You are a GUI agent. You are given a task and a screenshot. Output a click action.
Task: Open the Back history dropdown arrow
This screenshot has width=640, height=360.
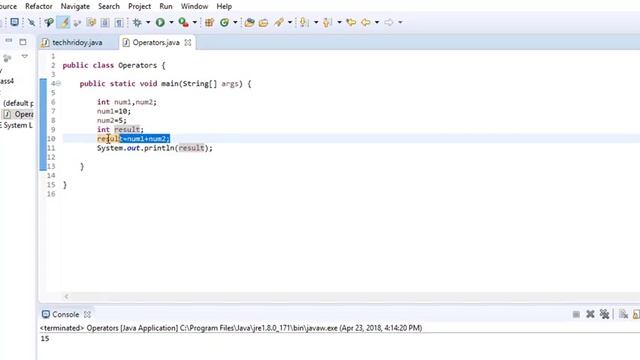pos(377,22)
